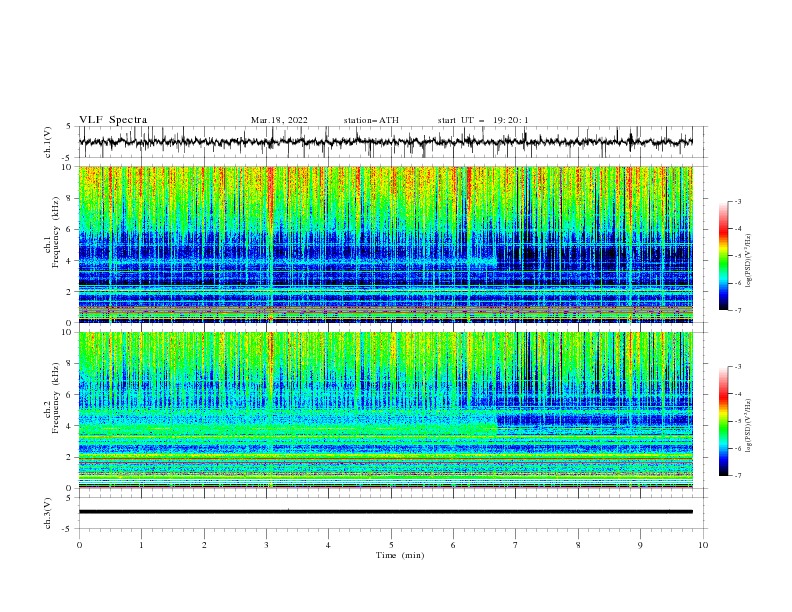Click the time axis tick label "1"

click(x=141, y=545)
